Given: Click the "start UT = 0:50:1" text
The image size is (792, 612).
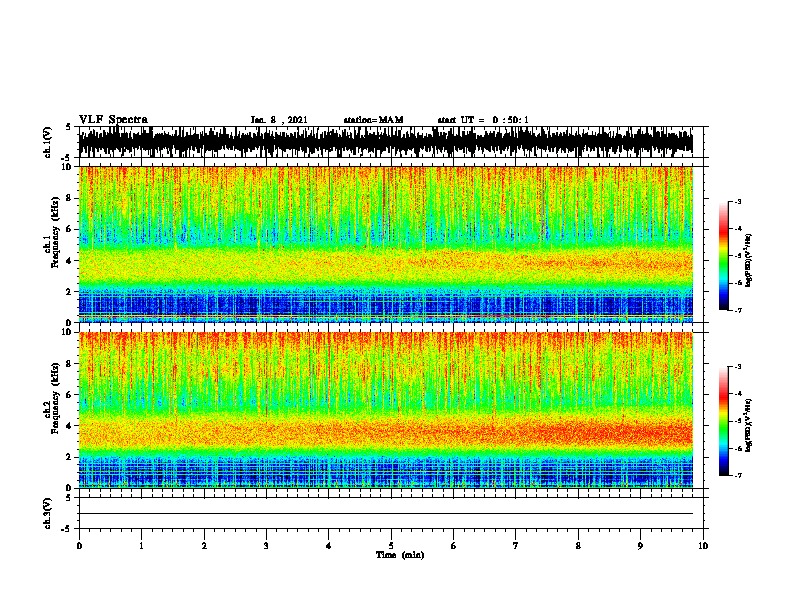Looking at the screenshot, I should click(483, 120).
